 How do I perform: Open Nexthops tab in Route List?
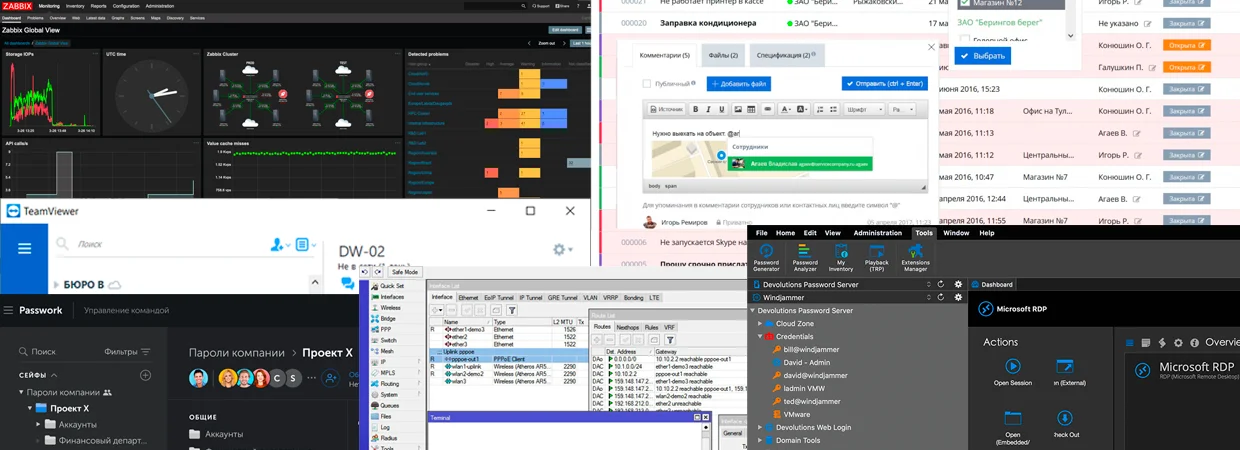[x=627, y=327]
